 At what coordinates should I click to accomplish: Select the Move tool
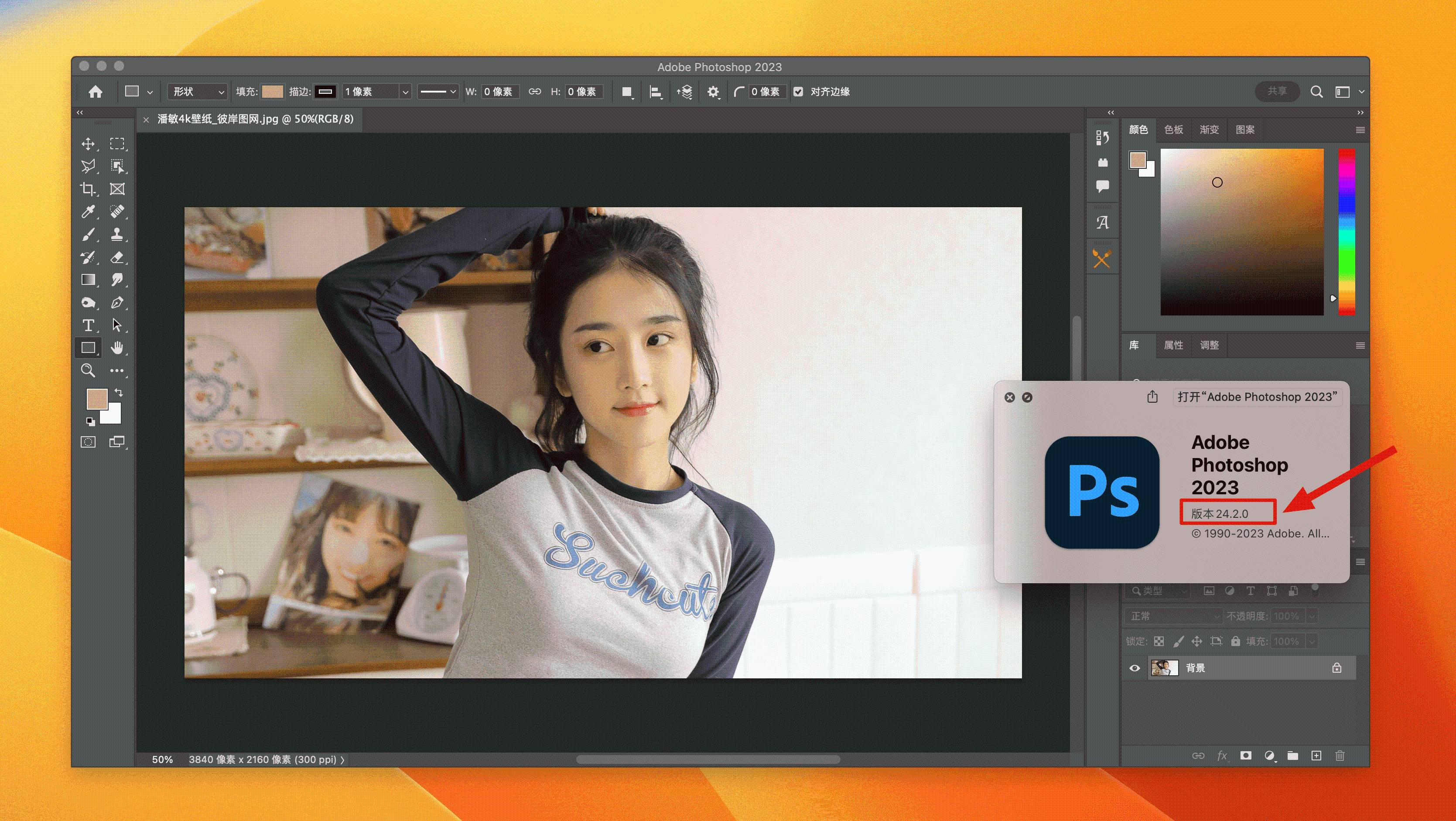coord(88,144)
